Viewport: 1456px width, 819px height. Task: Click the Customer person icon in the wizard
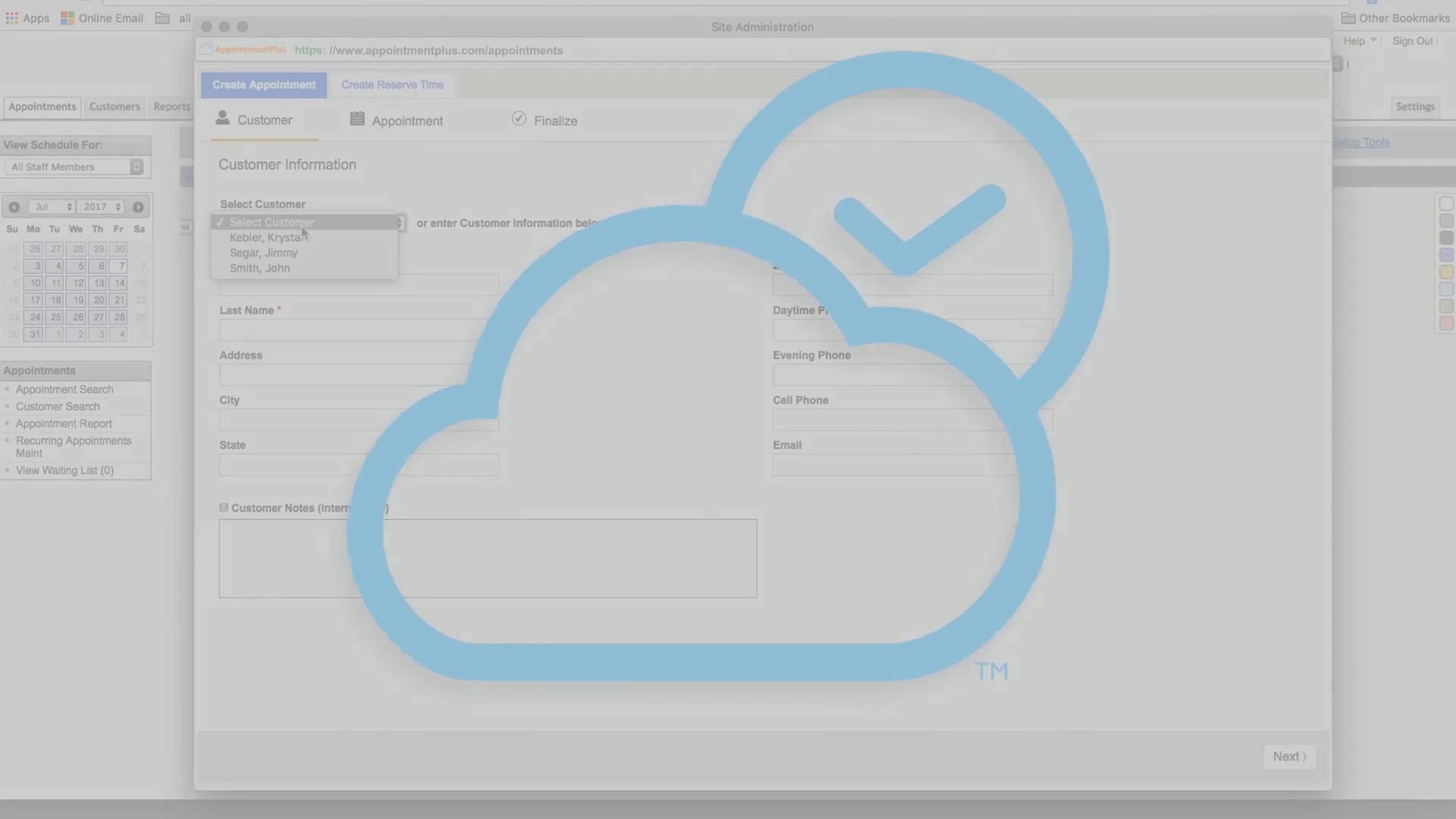222,118
